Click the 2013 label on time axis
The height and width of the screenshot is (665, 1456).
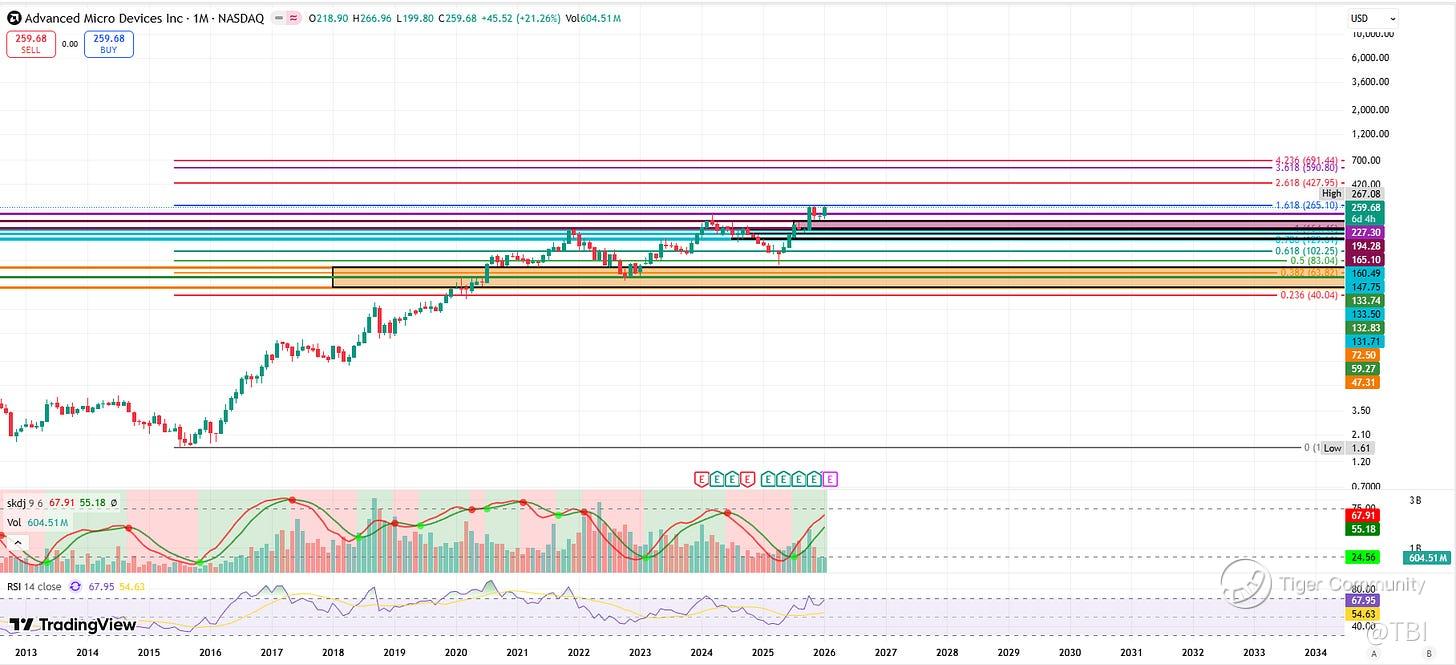point(25,653)
